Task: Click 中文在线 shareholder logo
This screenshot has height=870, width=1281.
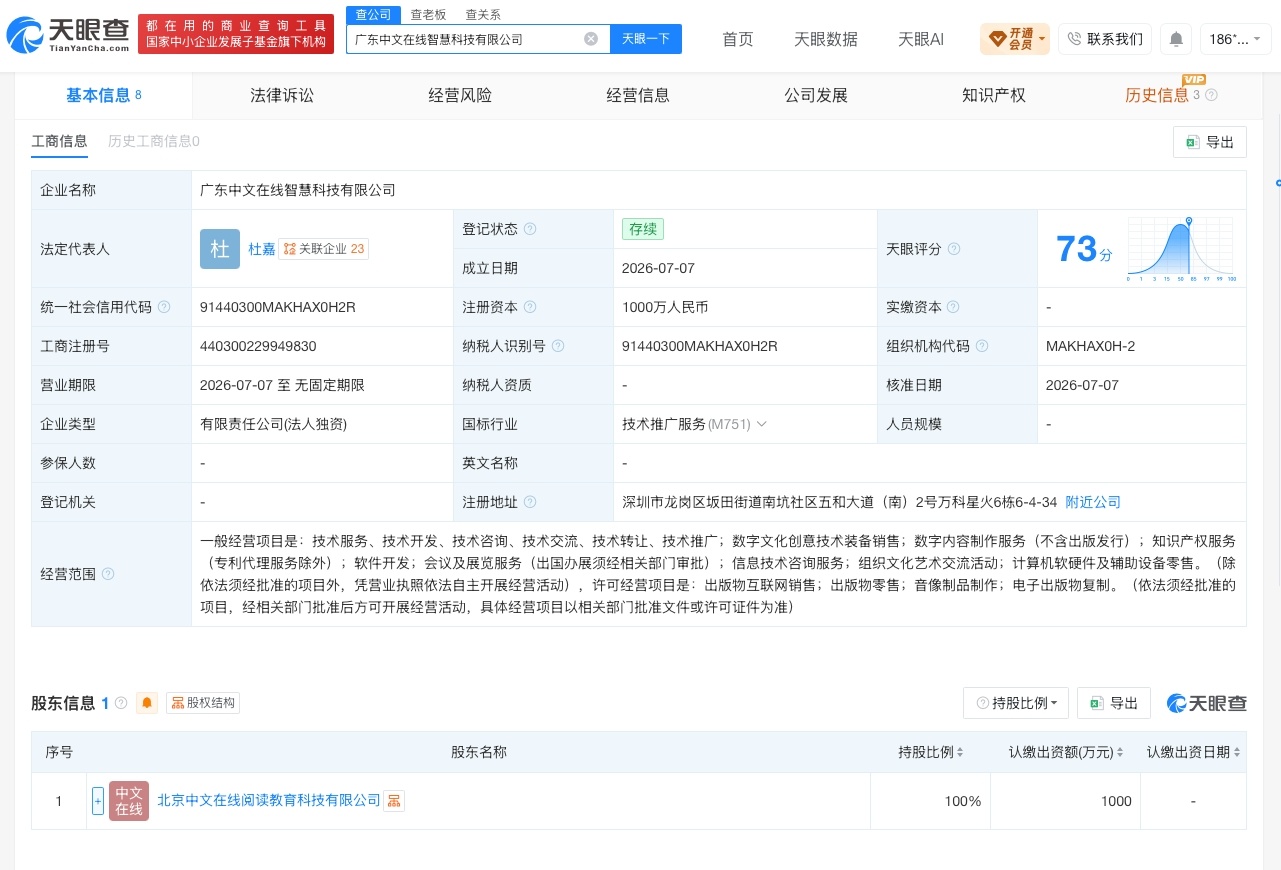Action: click(x=129, y=801)
